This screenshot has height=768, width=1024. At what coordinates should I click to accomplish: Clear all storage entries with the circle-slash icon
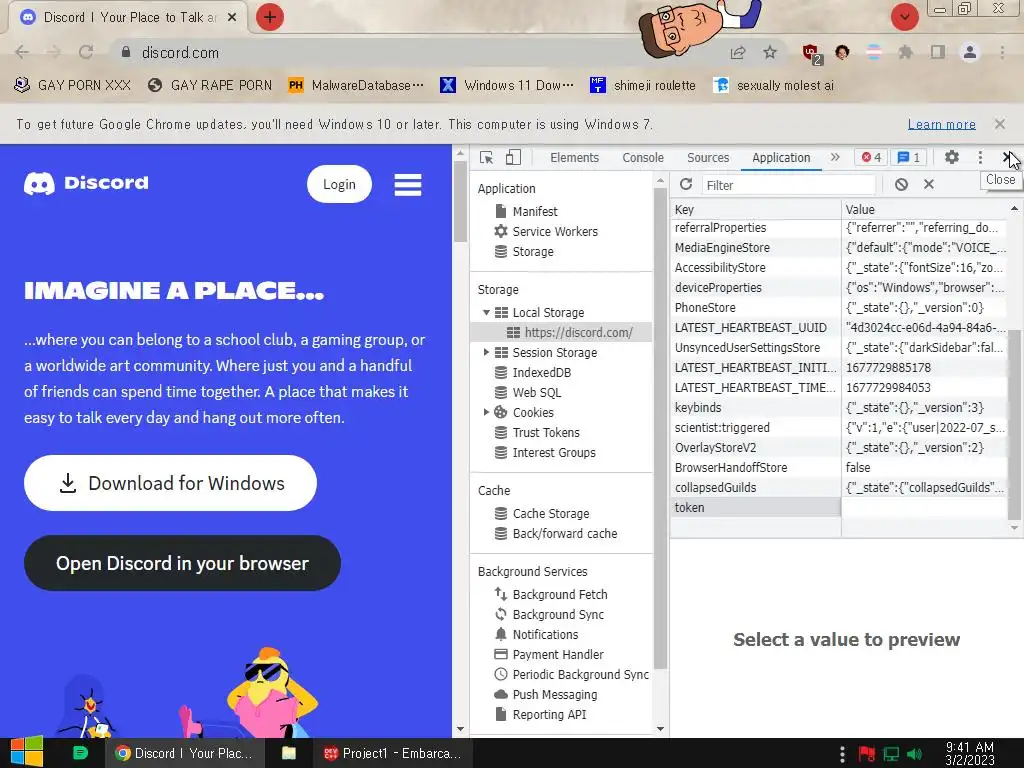click(901, 184)
